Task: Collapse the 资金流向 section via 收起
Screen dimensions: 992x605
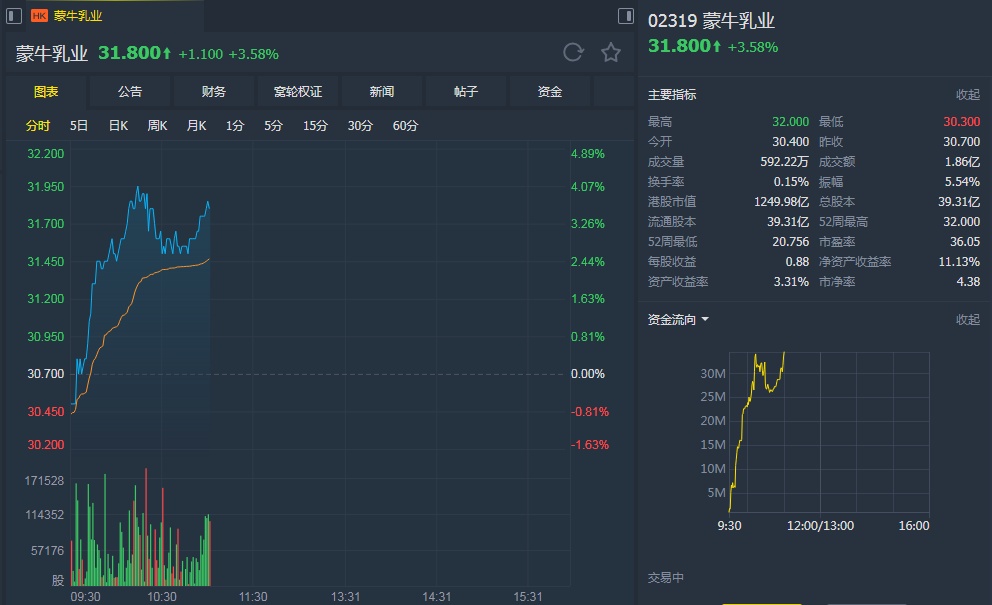Action: click(x=968, y=320)
